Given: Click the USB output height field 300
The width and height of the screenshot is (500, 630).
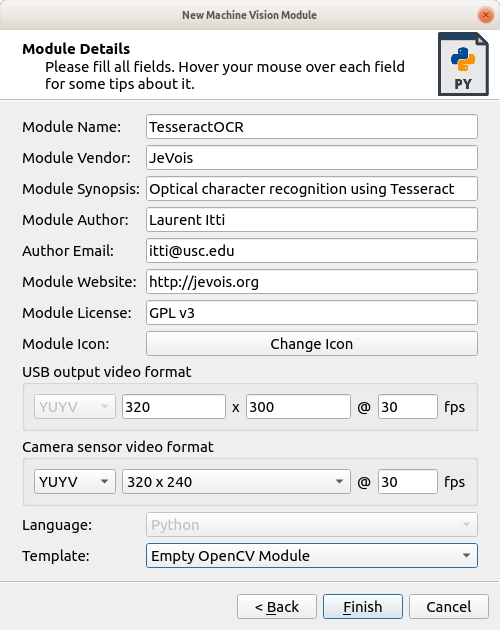Looking at the screenshot, I should [x=298, y=407].
